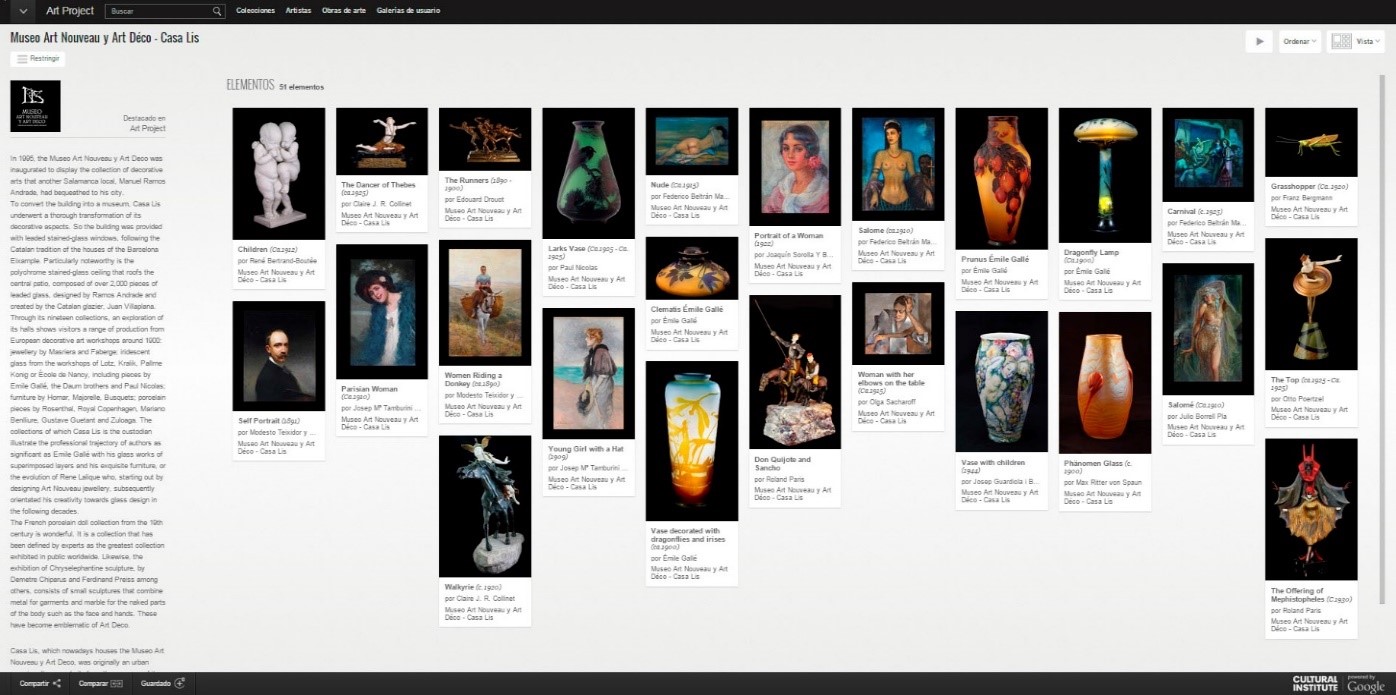Open Galerías de usuario in navigation

(408, 11)
